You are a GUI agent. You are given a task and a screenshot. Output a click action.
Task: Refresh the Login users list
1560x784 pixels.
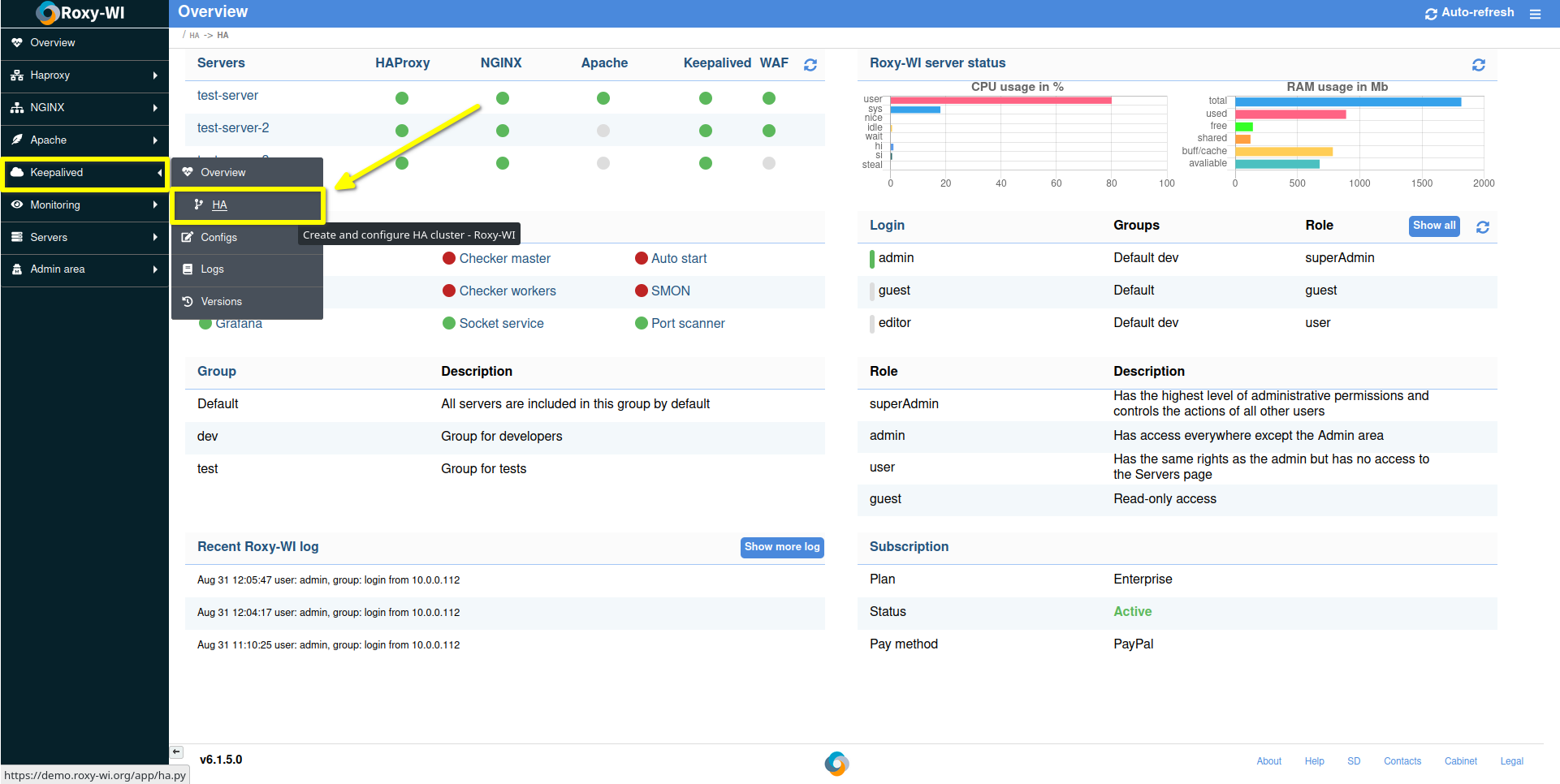1482,227
